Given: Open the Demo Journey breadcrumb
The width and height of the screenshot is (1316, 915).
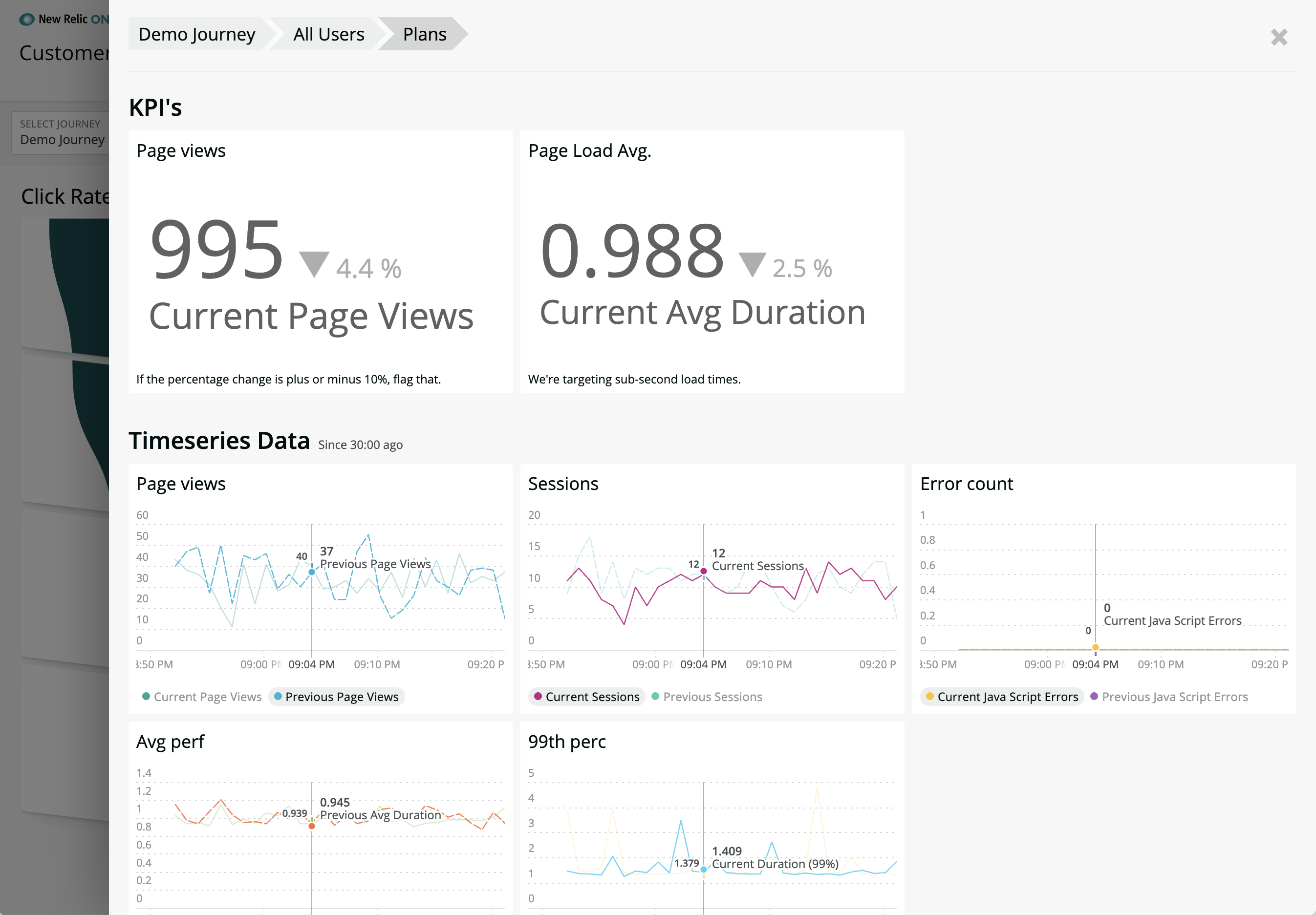Looking at the screenshot, I should click(x=196, y=34).
